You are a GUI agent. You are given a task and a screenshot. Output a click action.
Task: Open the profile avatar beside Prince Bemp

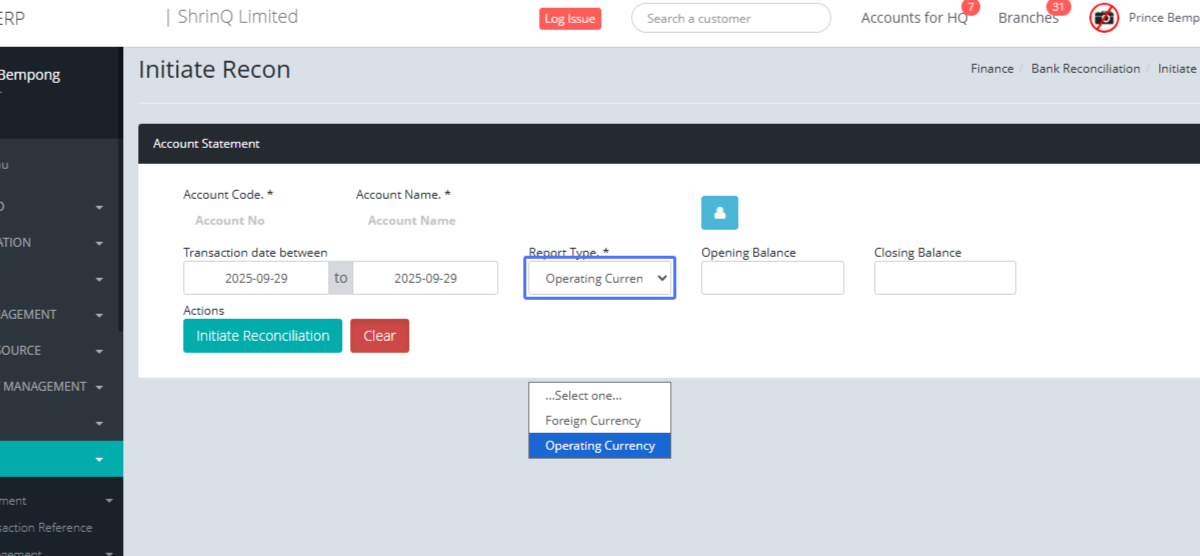click(1104, 18)
